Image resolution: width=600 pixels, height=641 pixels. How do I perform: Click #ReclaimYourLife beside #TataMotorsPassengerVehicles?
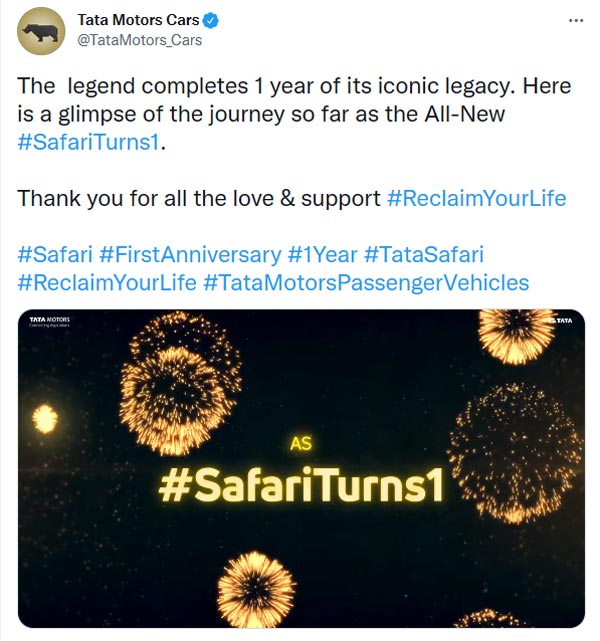click(107, 283)
